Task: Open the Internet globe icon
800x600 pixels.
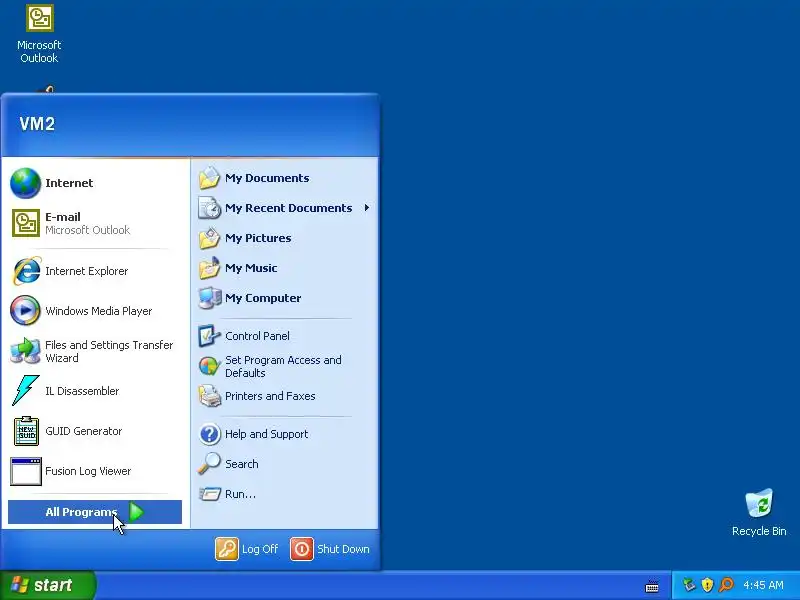Action: pos(25,183)
